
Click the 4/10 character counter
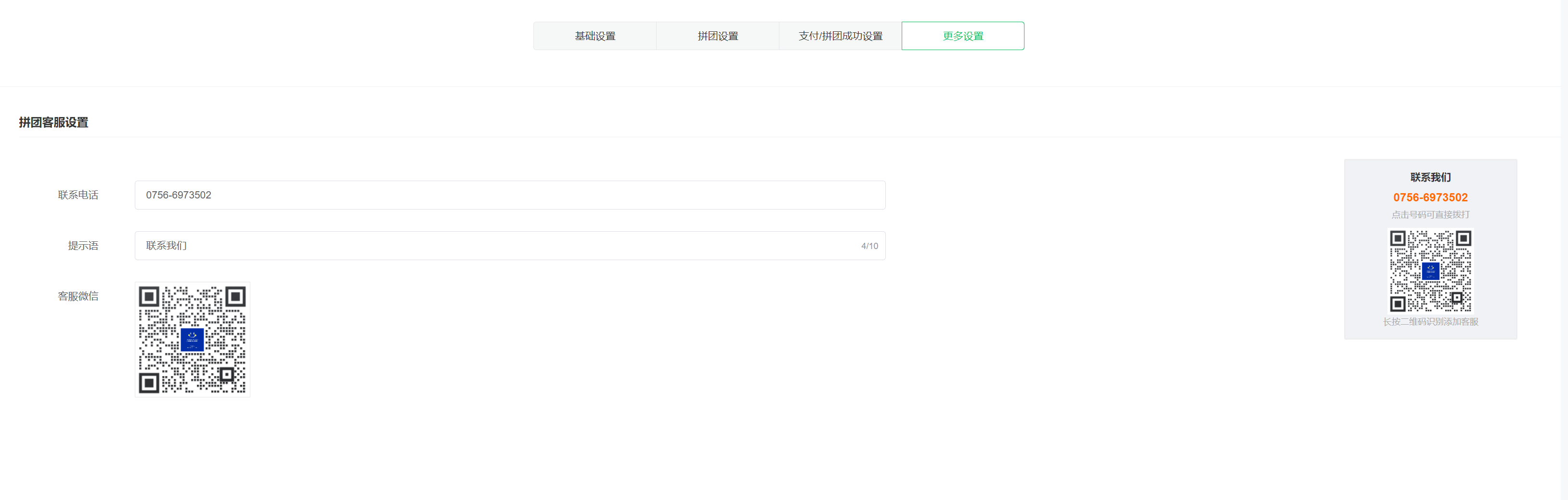click(869, 246)
